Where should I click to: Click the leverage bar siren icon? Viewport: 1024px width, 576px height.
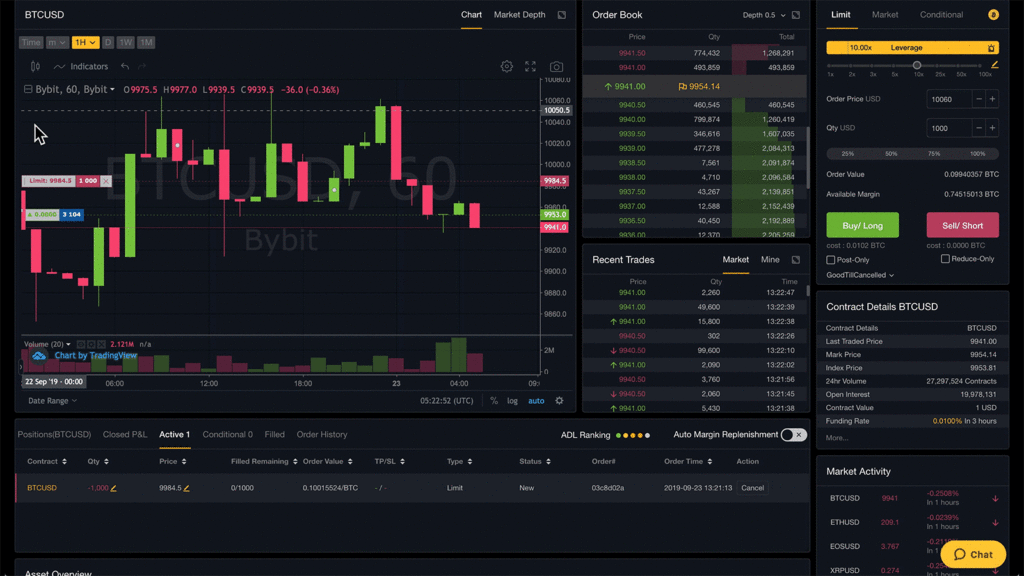(x=991, y=48)
